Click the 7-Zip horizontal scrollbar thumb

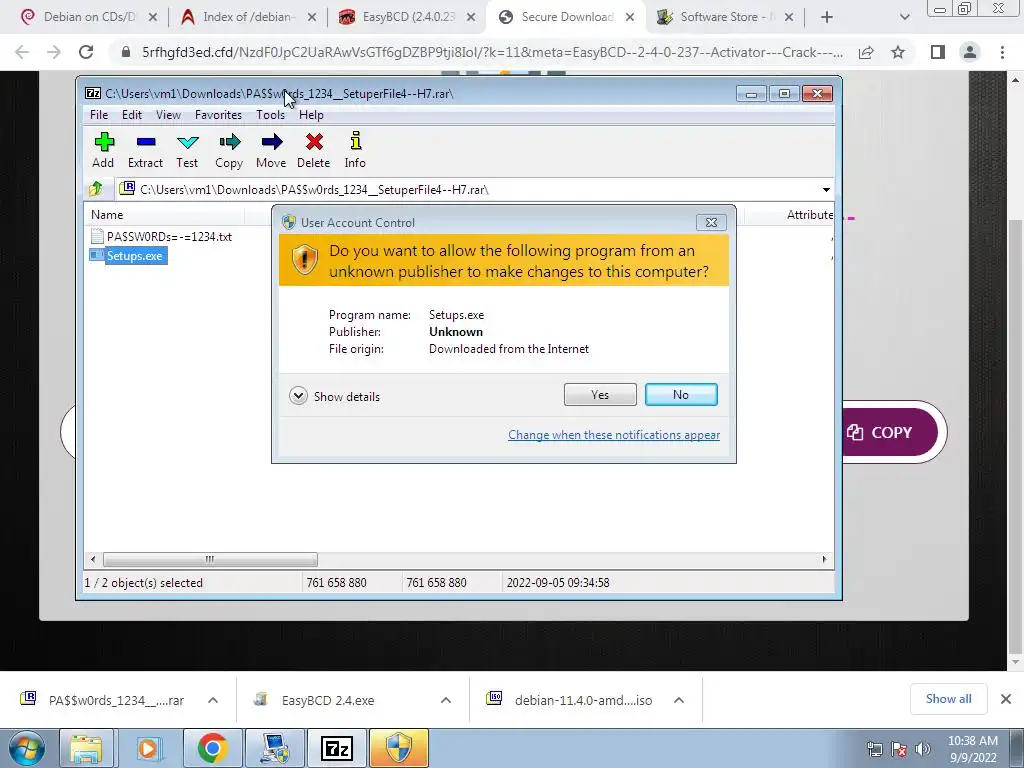[x=210, y=560]
